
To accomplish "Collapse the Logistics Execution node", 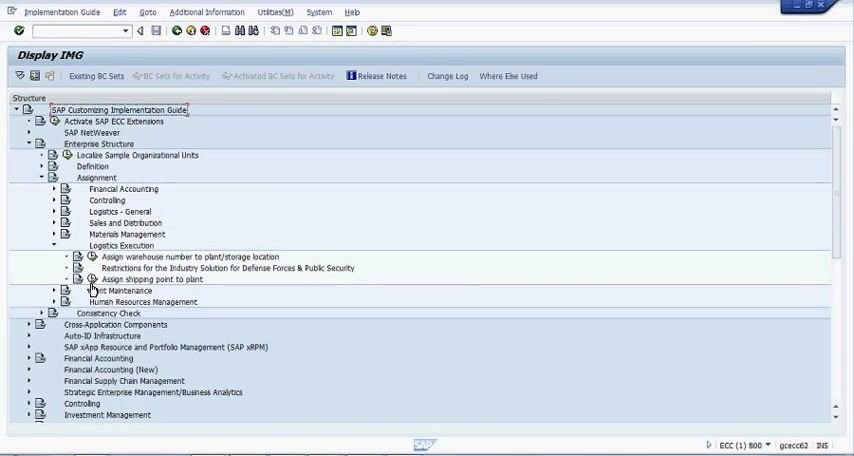I will tap(54, 245).
